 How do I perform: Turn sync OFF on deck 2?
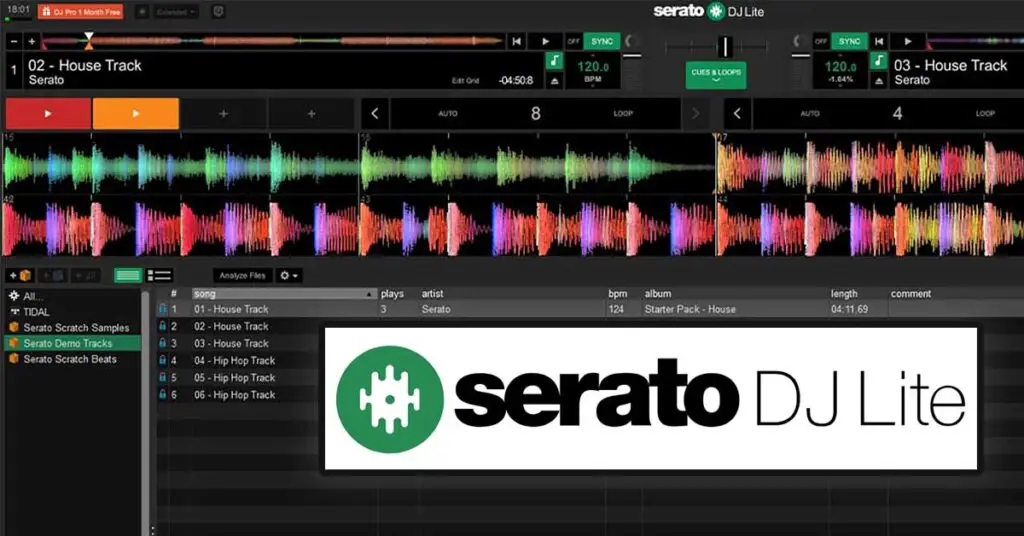pyautogui.click(x=821, y=42)
